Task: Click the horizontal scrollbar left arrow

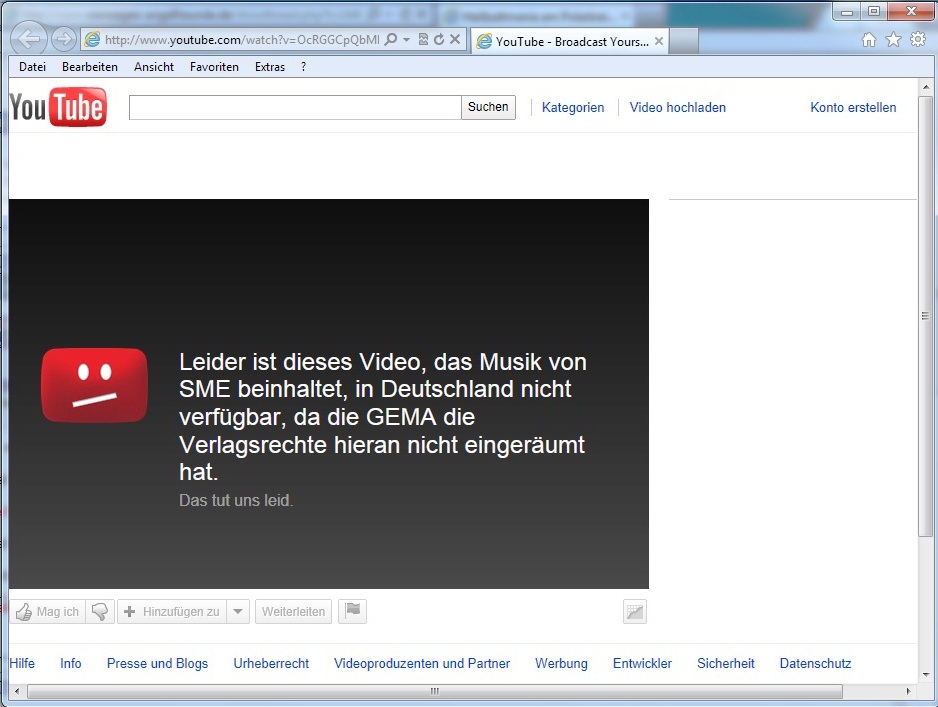Action: click(x=17, y=691)
